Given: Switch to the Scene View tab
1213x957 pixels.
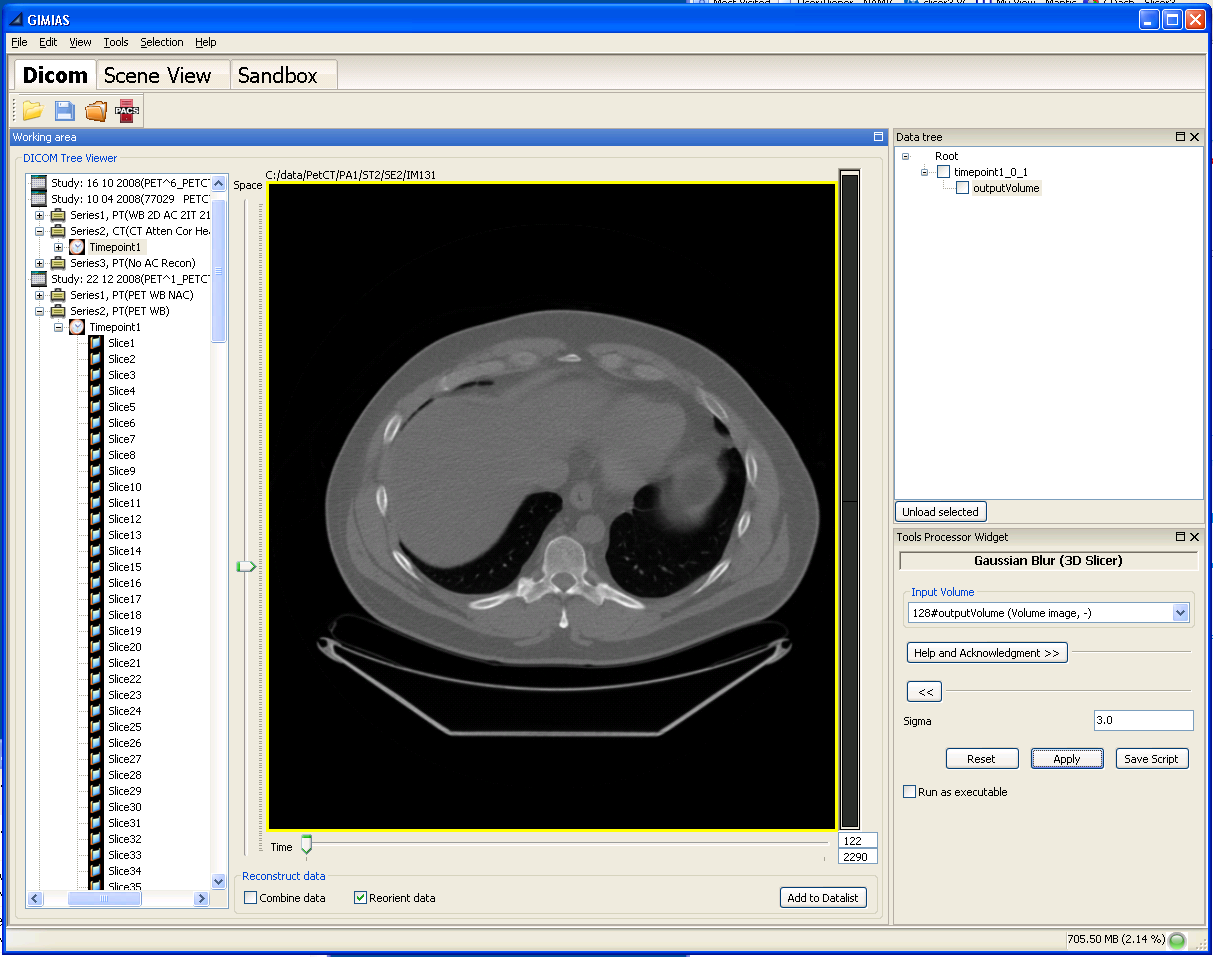Looking at the screenshot, I should coord(157,76).
